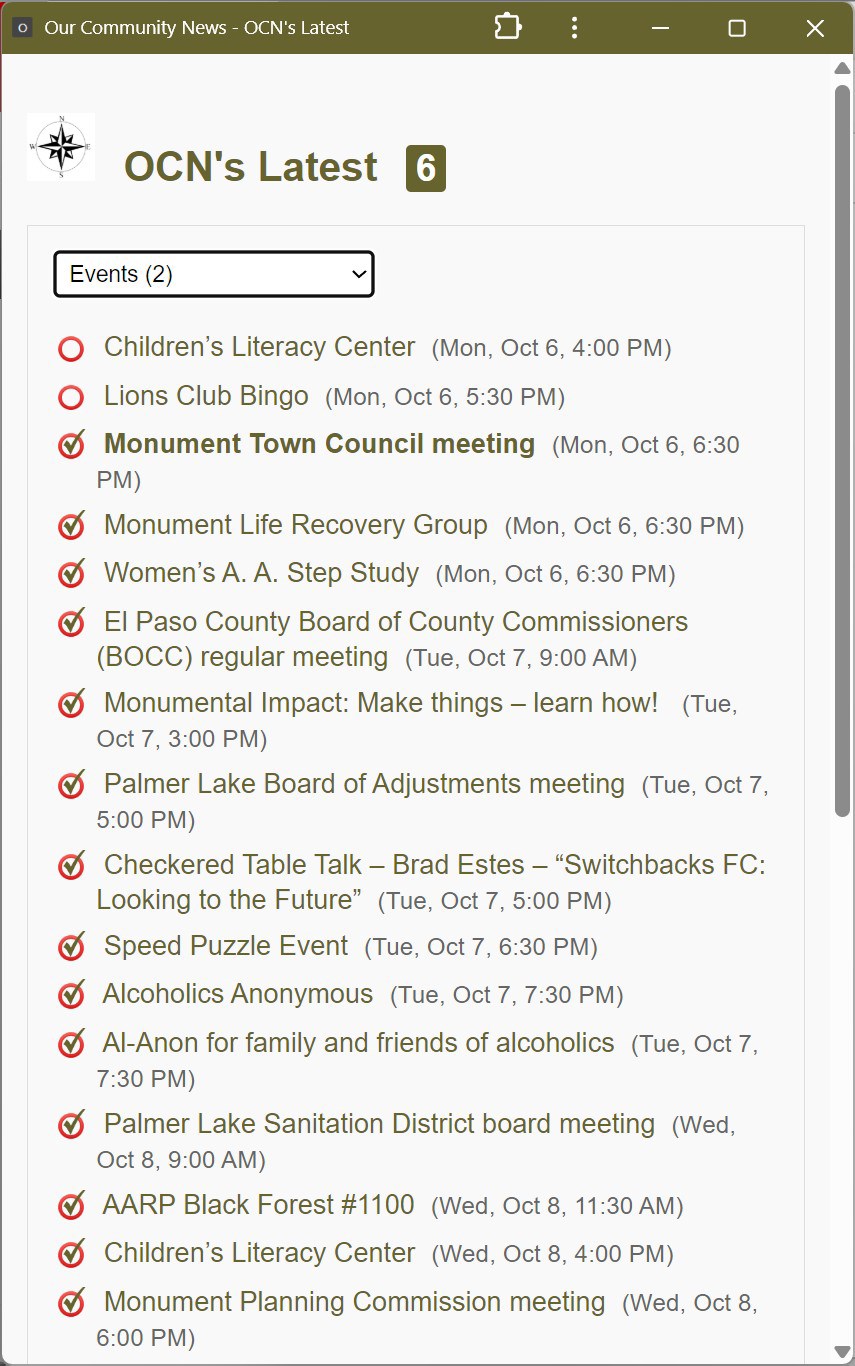The image size is (855, 1366).
Task: Toggle the circle beside Lions Club Bingo
Action: pos(71,398)
